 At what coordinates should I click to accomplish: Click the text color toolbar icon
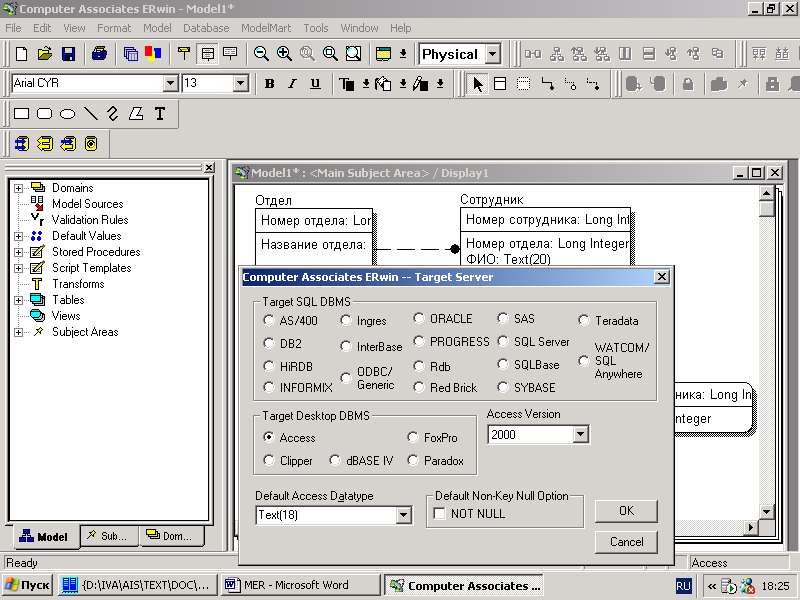click(x=347, y=84)
